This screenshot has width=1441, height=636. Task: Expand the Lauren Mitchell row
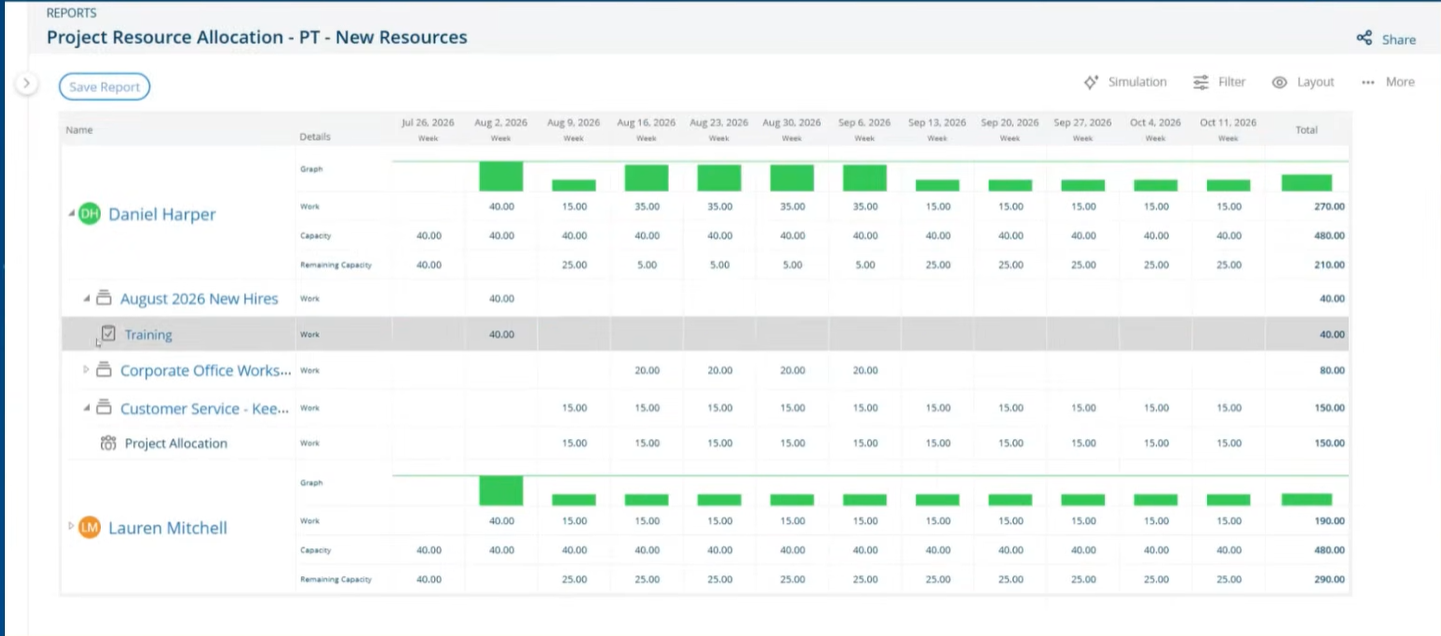coord(71,526)
